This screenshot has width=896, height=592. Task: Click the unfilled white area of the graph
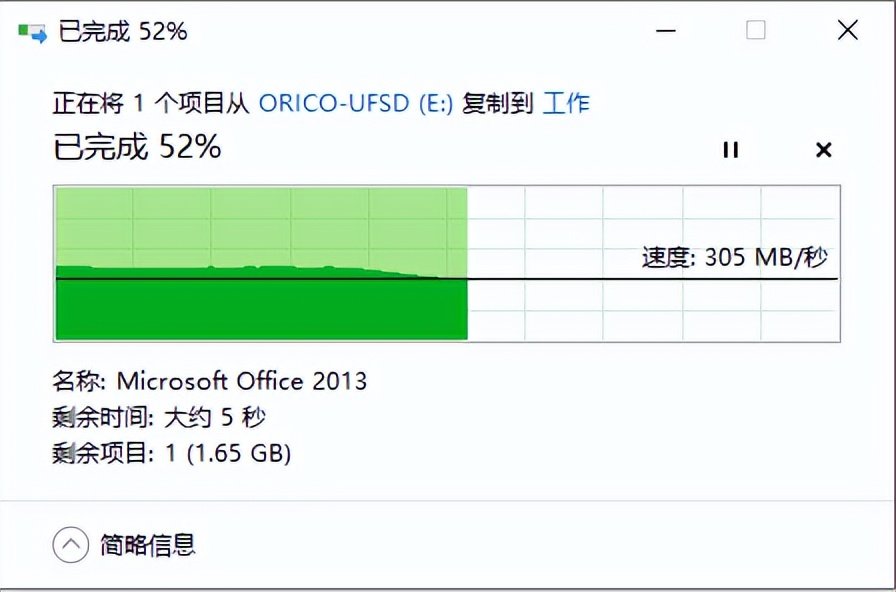(650, 215)
